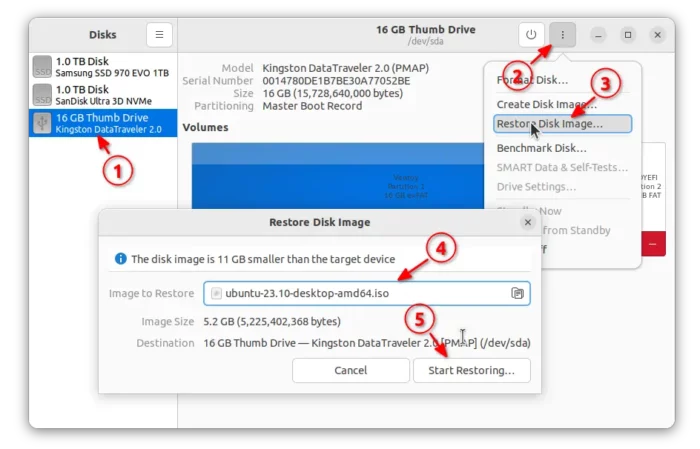Screen dimensions: 700x449
Task: Minimize the Disks window
Action: tap(598, 35)
